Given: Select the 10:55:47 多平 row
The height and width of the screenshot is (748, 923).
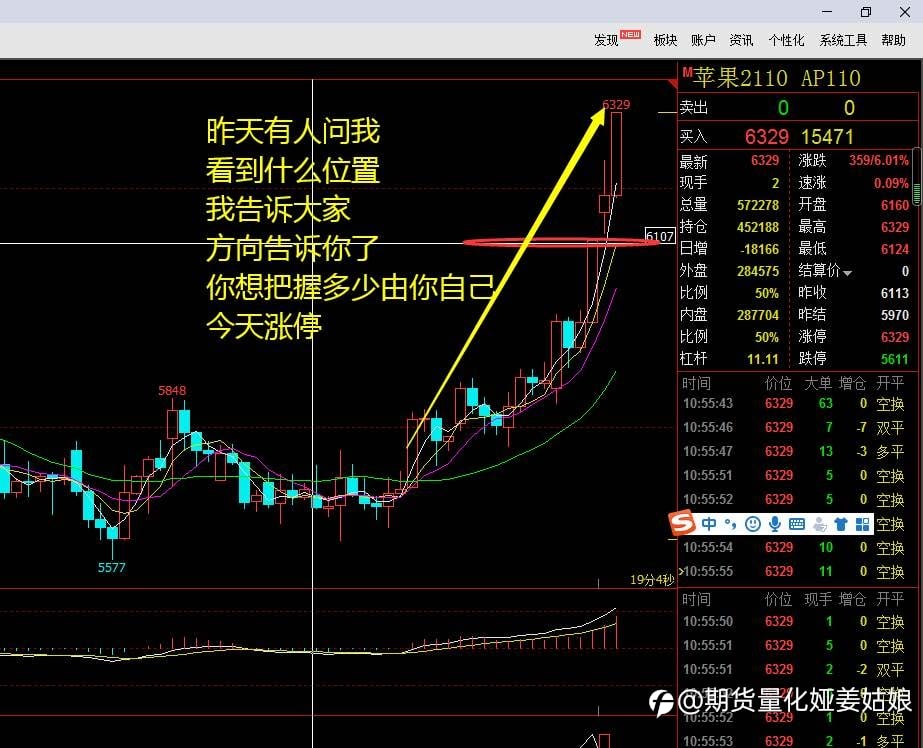Looking at the screenshot, I should click(793, 451).
